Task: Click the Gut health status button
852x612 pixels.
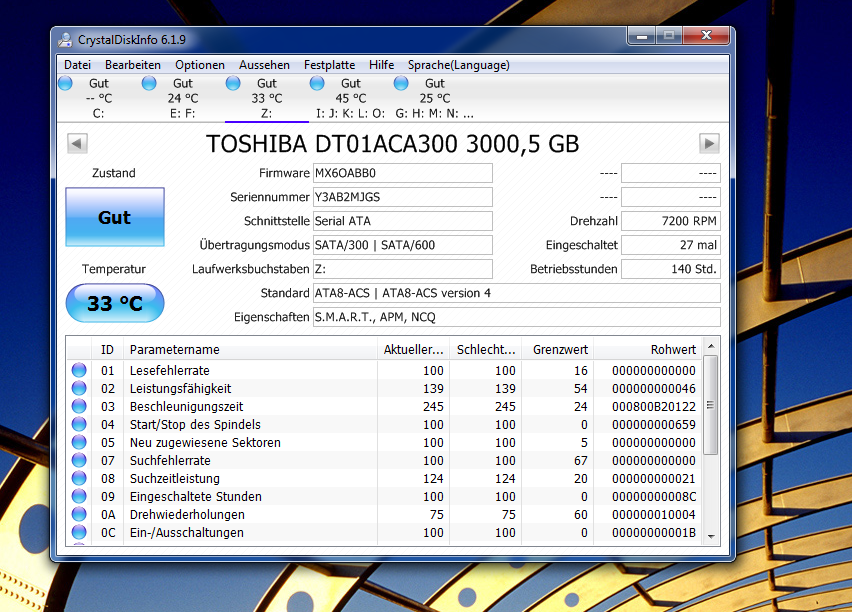Action: pos(115,217)
